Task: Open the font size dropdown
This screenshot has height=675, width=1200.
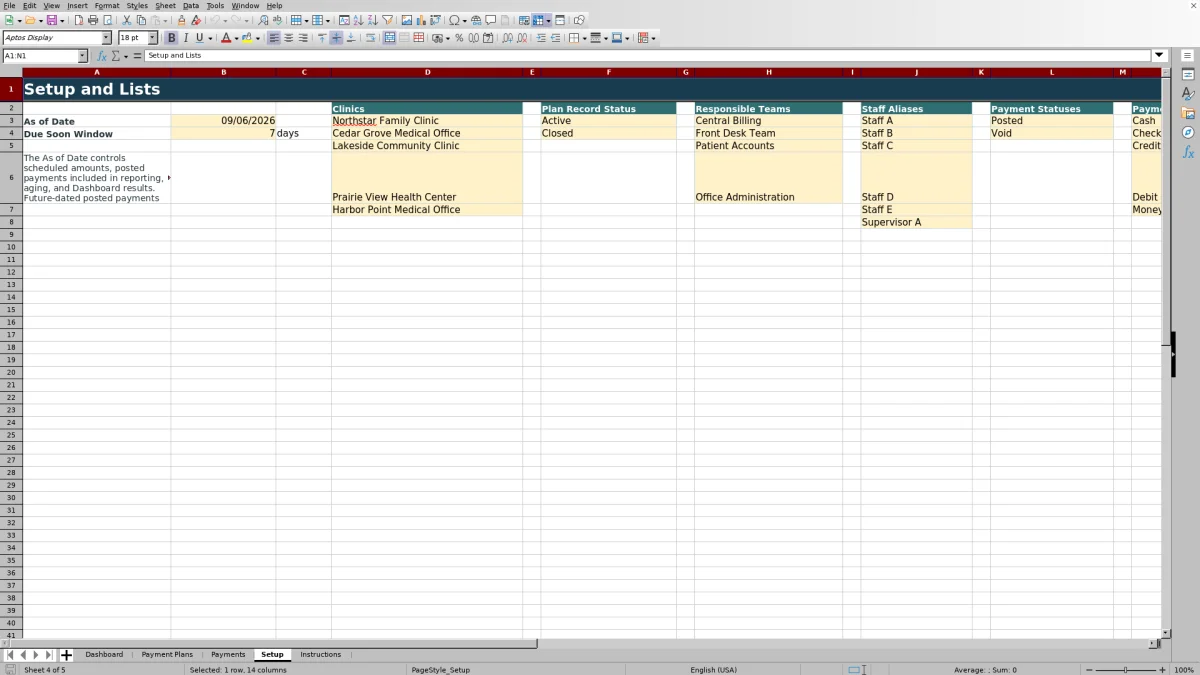Action: click(153, 38)
